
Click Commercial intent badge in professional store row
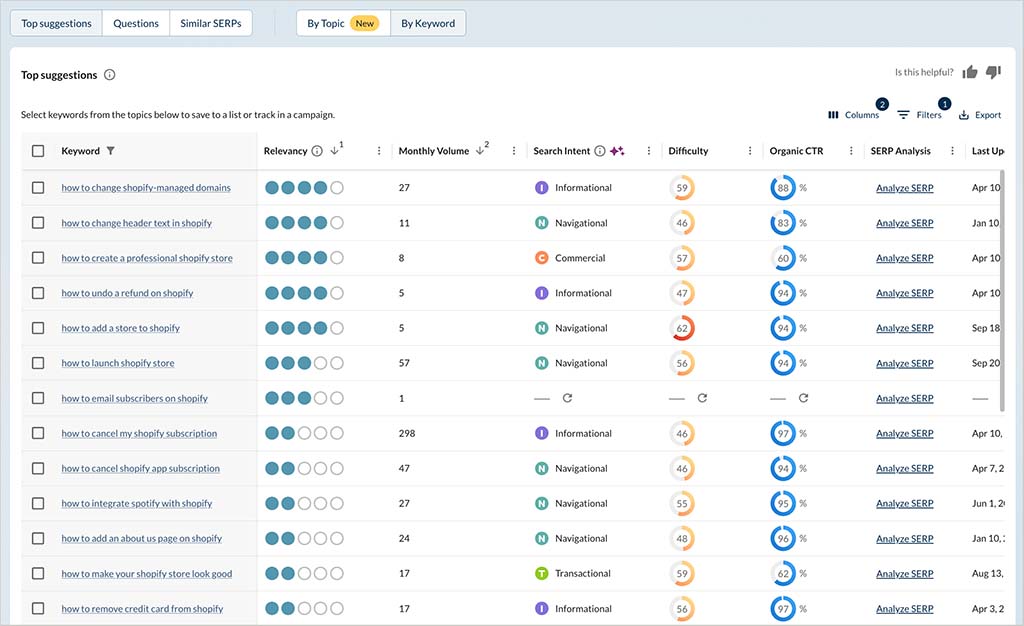click(x=541, y=258)
